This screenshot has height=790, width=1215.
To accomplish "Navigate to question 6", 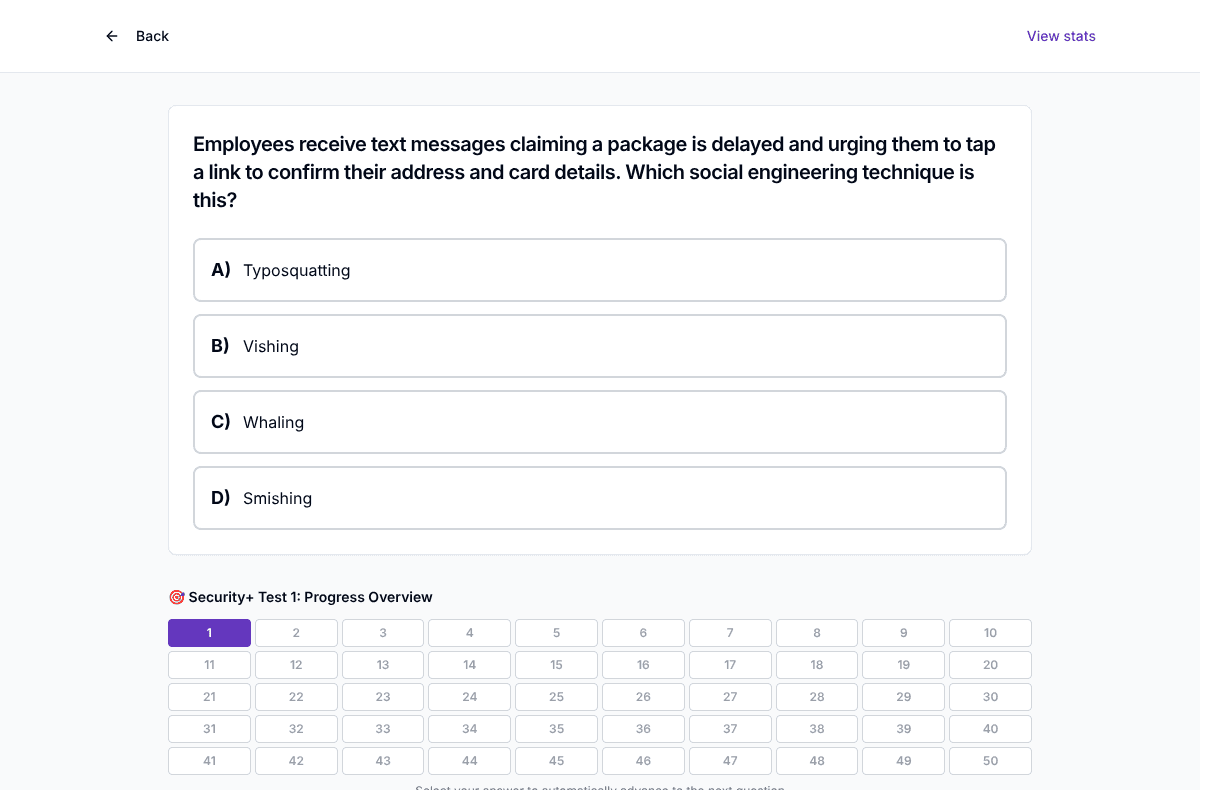I will (643, 633).
